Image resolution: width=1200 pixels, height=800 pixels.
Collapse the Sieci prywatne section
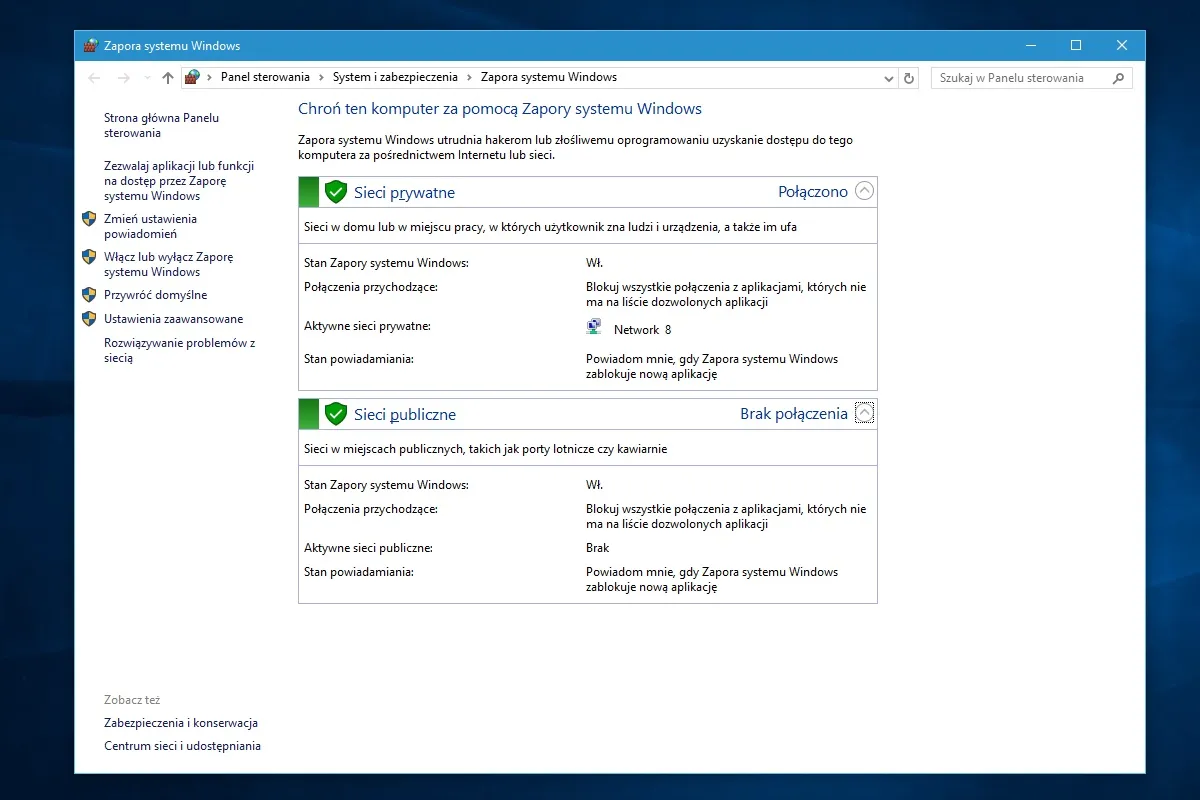click(x=862, y=190)
